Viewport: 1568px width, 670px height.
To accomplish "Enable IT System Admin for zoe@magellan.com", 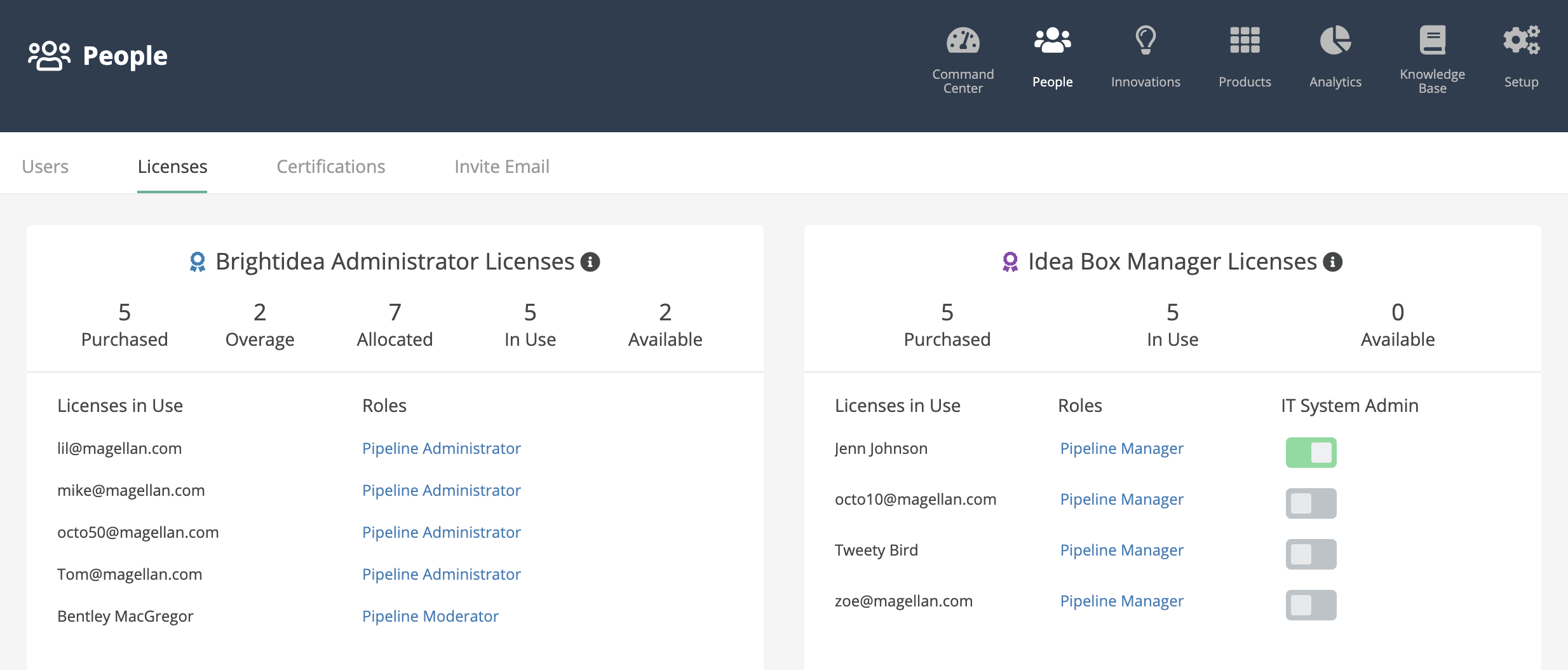I will 1311,605.
